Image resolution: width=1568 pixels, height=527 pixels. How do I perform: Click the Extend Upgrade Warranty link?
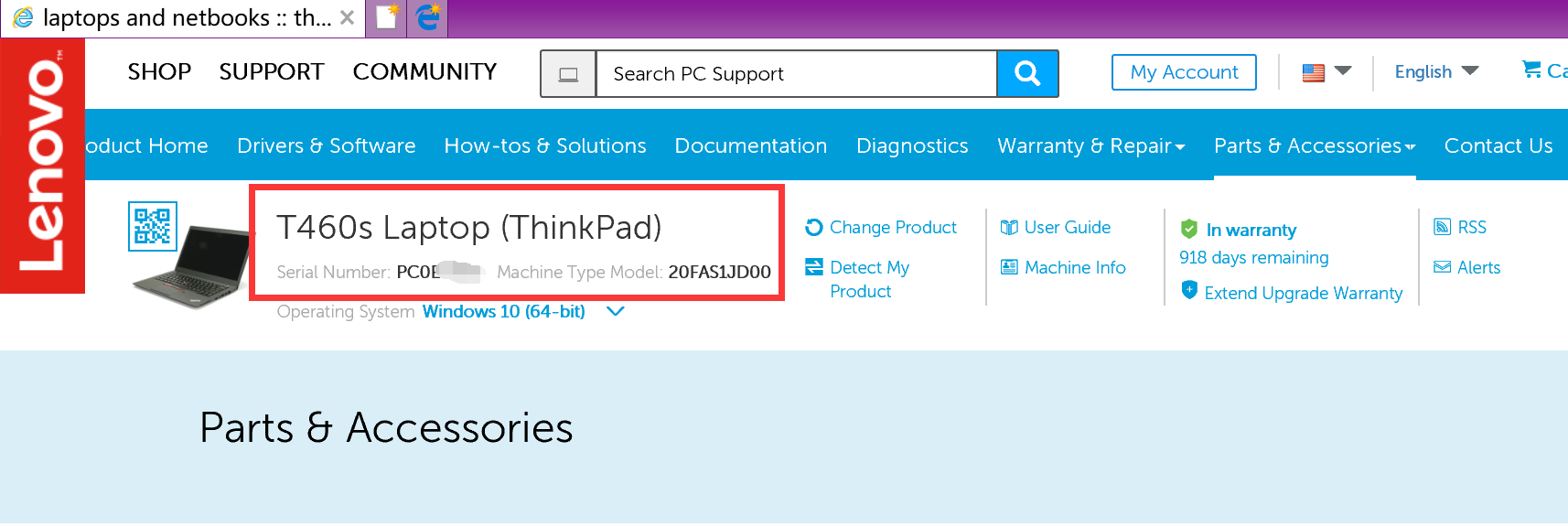point(1303,293)
